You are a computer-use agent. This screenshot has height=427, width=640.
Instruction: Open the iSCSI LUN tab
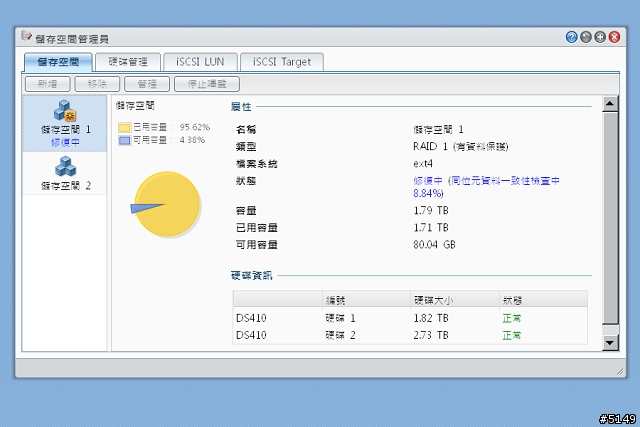[x=200, y=62]
